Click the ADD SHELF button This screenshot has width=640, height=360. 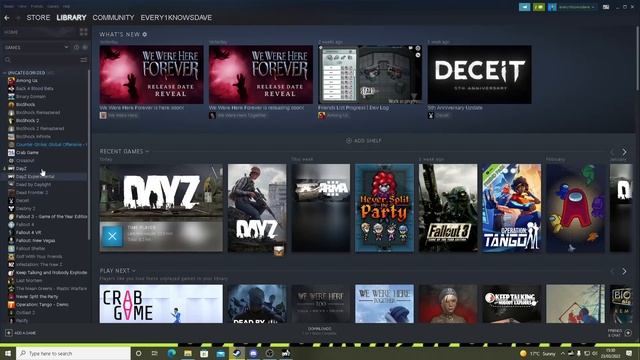[x=364, y=140]
